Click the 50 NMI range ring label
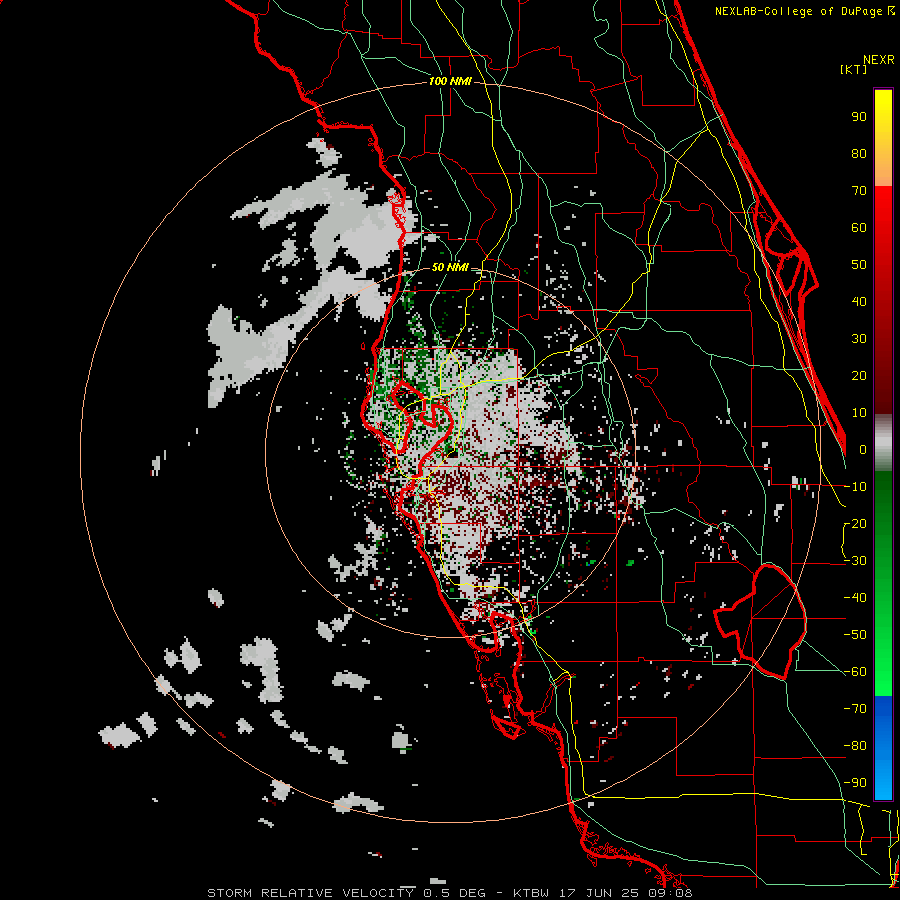This screenshot has height=900, width=900. pos(450,267)
